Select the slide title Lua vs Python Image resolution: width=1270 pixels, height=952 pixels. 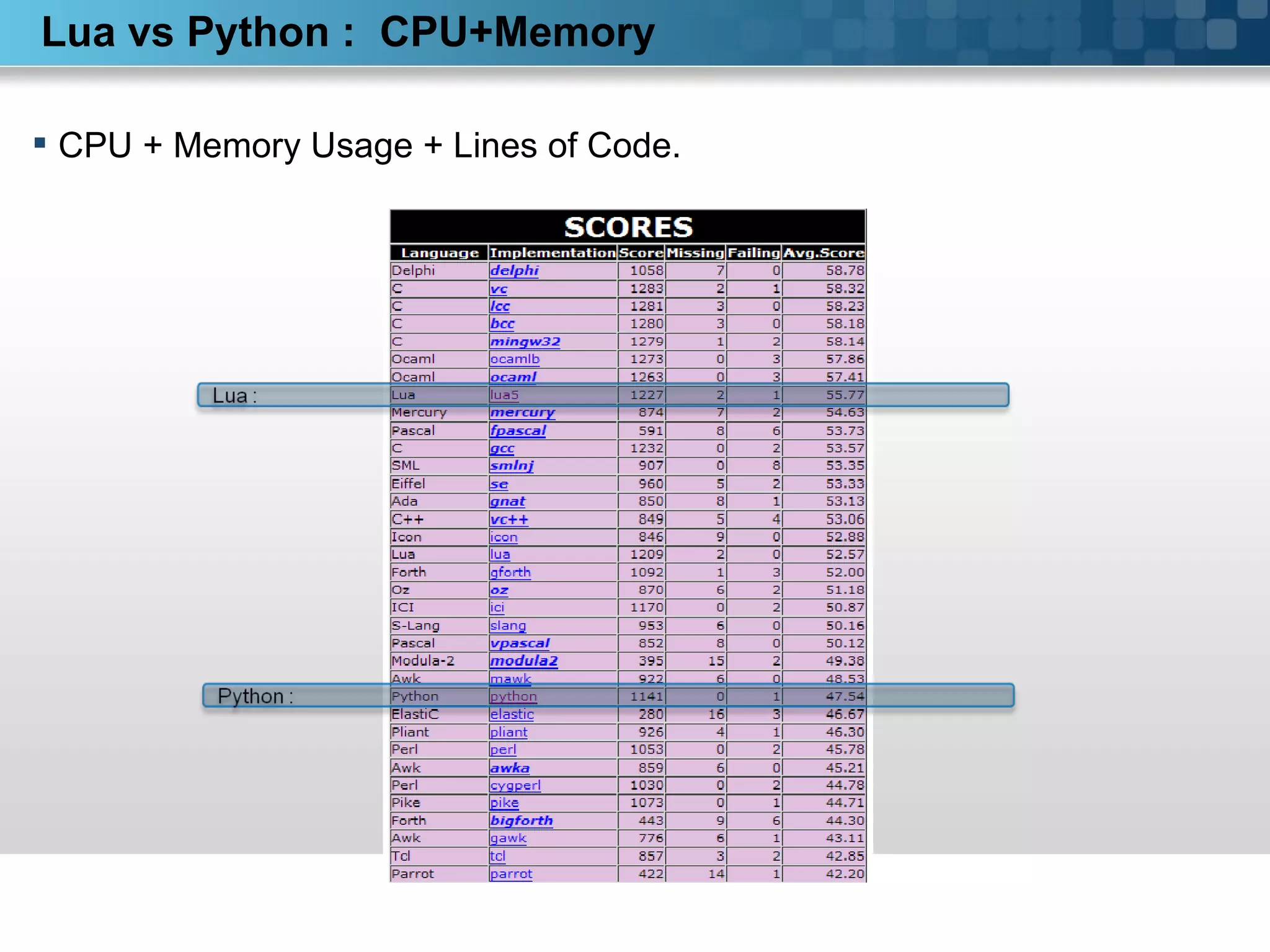point(348,32)
